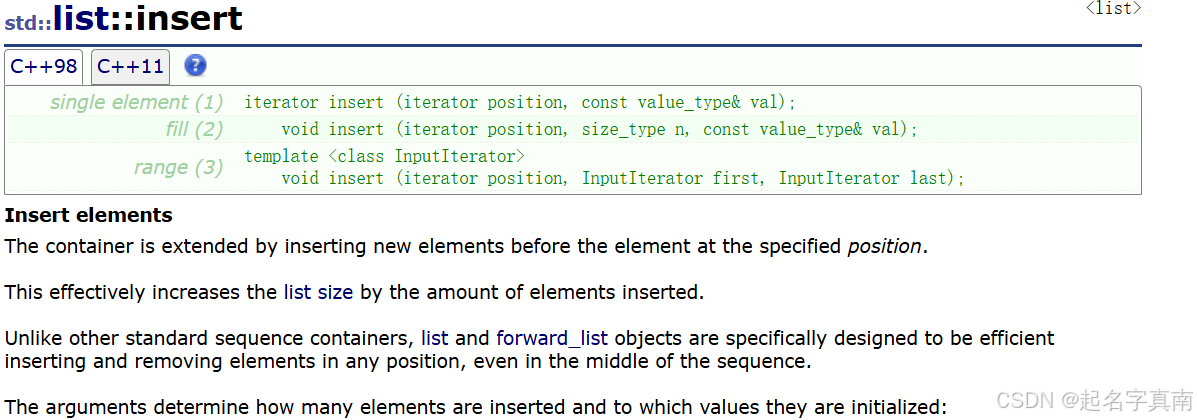This screenshot has width=1197, height=420.
Task: Select the "single element (1)" overload label
Action: [137, 102]
